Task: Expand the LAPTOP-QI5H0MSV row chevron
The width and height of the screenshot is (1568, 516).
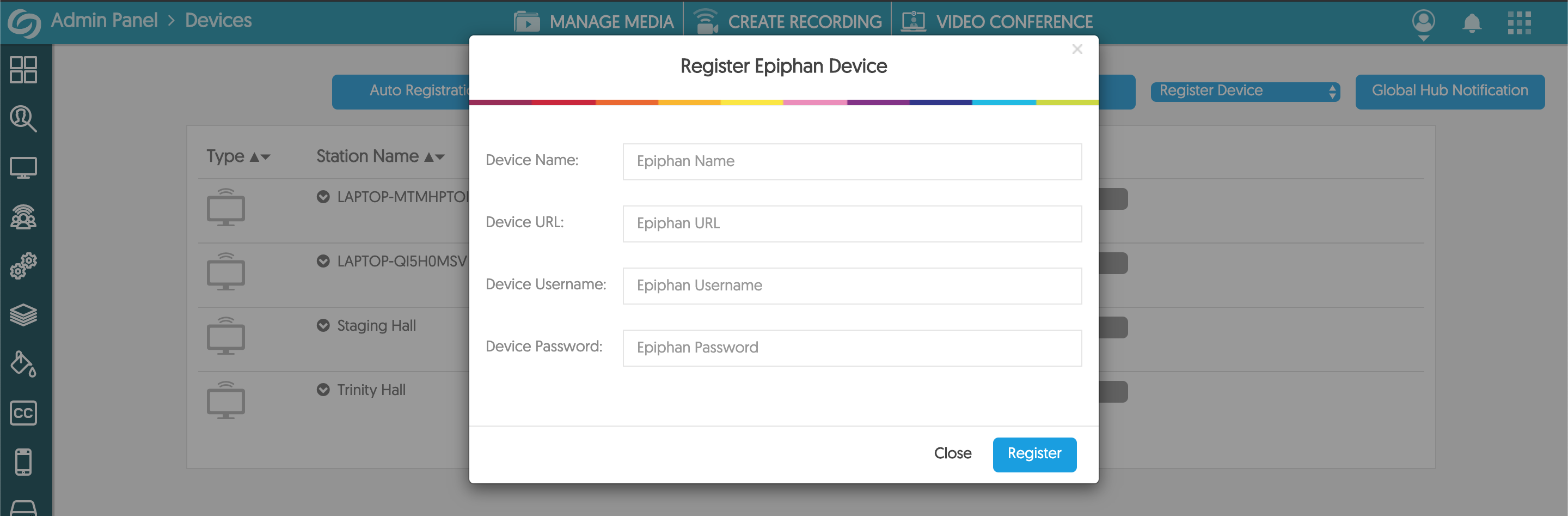Action: point(323,262)
